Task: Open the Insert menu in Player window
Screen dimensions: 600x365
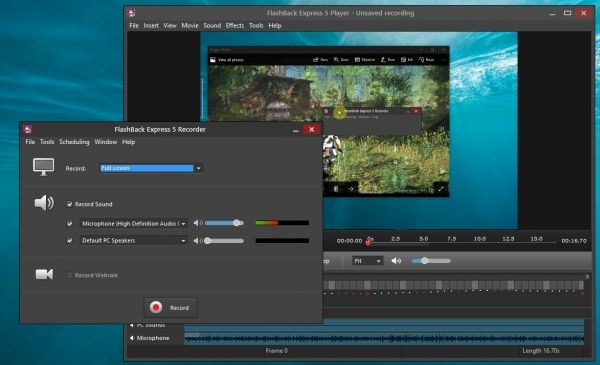Action: click(151, 26)
